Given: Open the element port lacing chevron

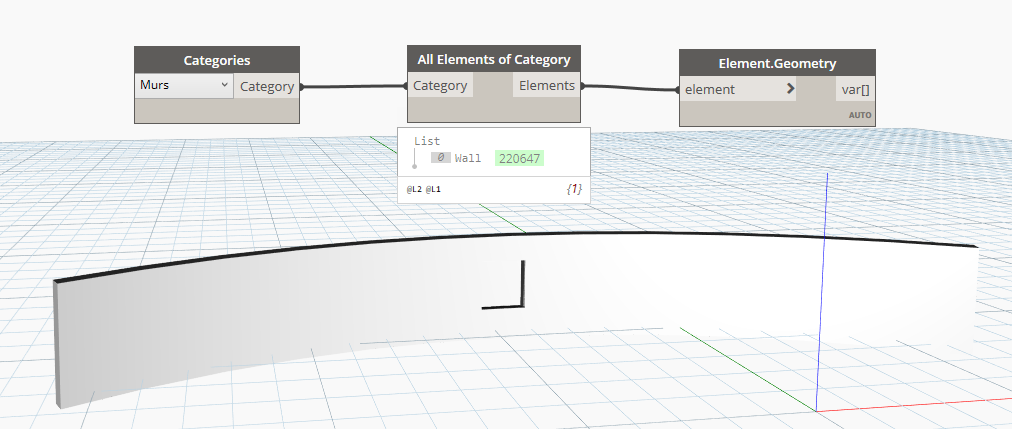Looking at the screenshot, I should (791, 89).
